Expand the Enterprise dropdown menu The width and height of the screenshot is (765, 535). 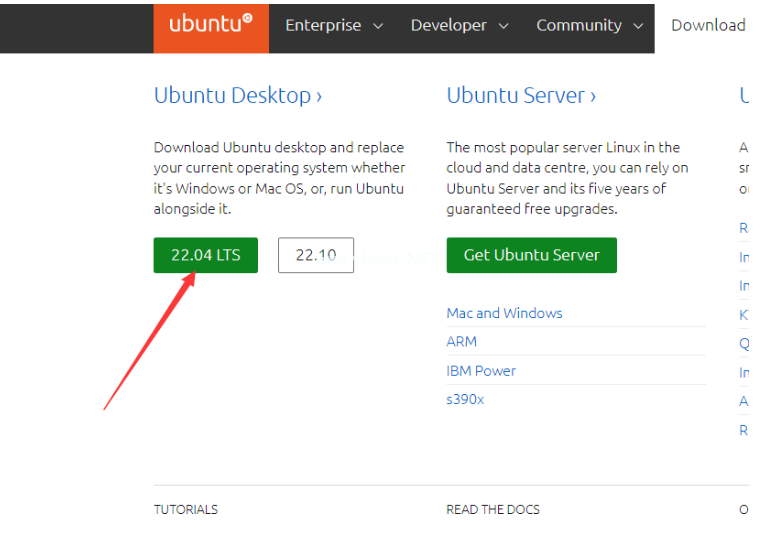click(x=334, y=26)
